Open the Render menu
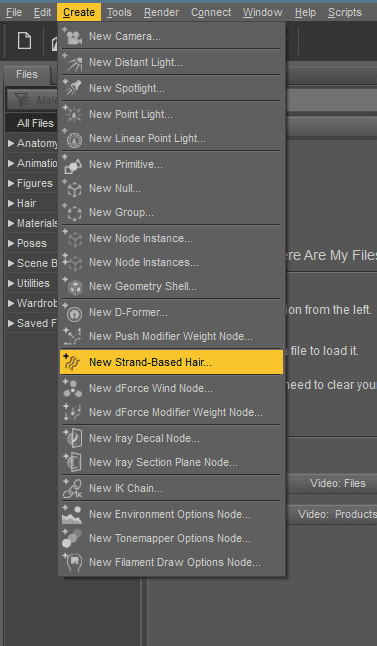377x646 pixels. [x=161, y=12]
